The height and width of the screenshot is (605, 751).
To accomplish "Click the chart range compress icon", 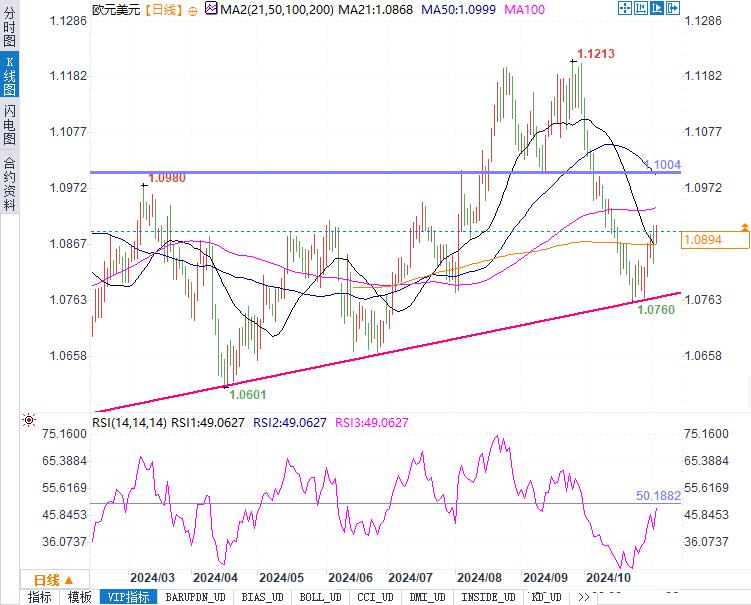I will pyautogui.click(x=640, y=8).
